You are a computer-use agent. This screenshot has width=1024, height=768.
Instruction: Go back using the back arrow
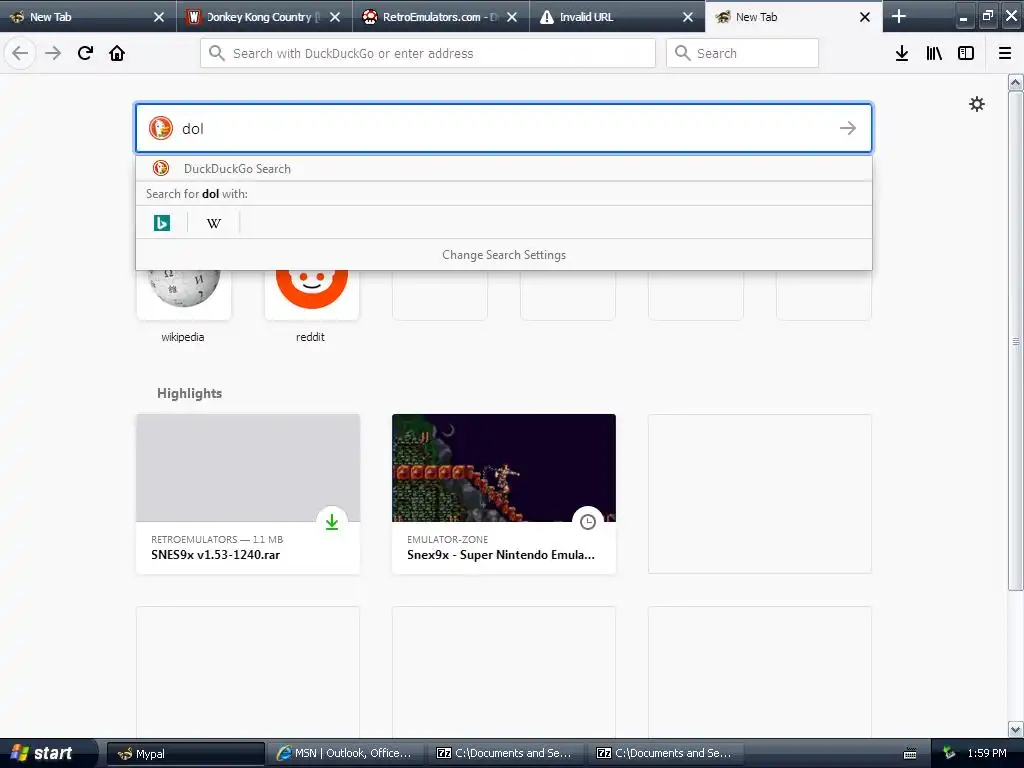pyautogui.click(x=20, y=53)
